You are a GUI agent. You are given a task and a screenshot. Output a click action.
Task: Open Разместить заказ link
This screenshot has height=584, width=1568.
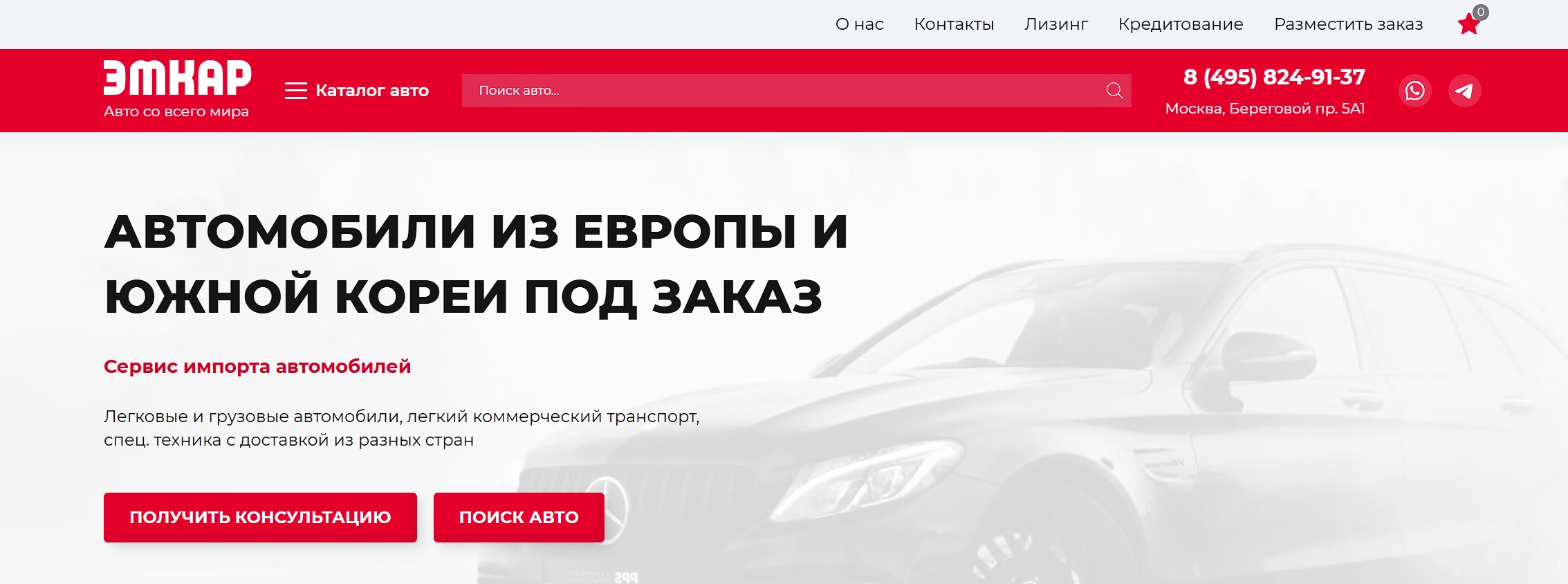tap(1348, 24)
